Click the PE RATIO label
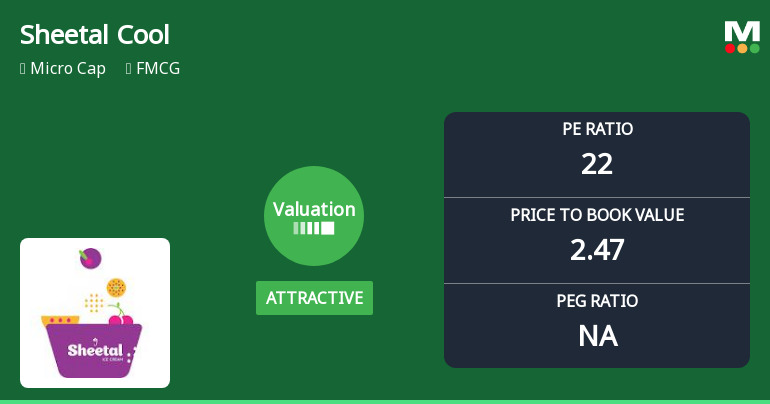770x404 pixels. (x=597, y=129)
